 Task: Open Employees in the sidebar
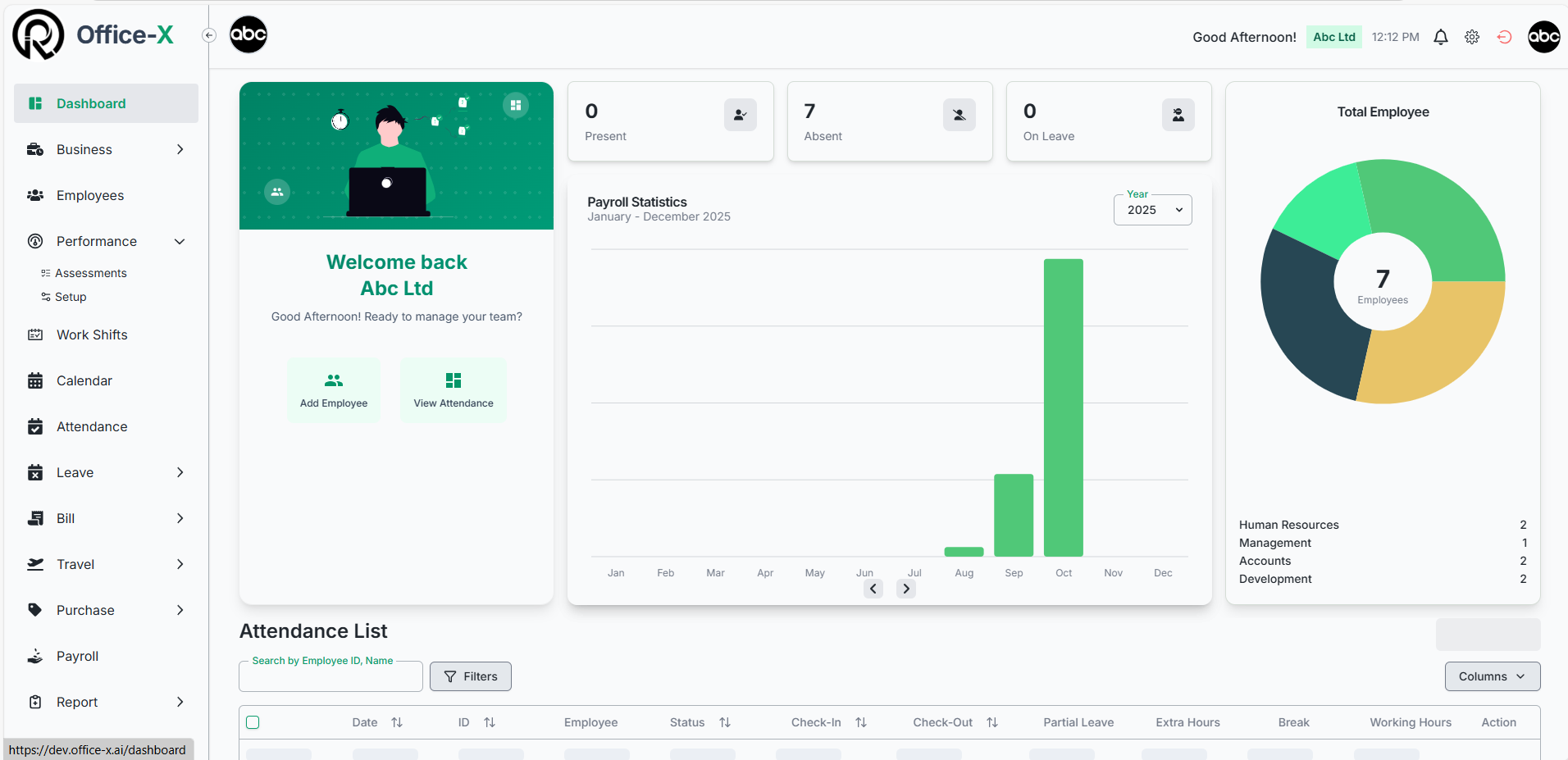click(x=90, y=195)
